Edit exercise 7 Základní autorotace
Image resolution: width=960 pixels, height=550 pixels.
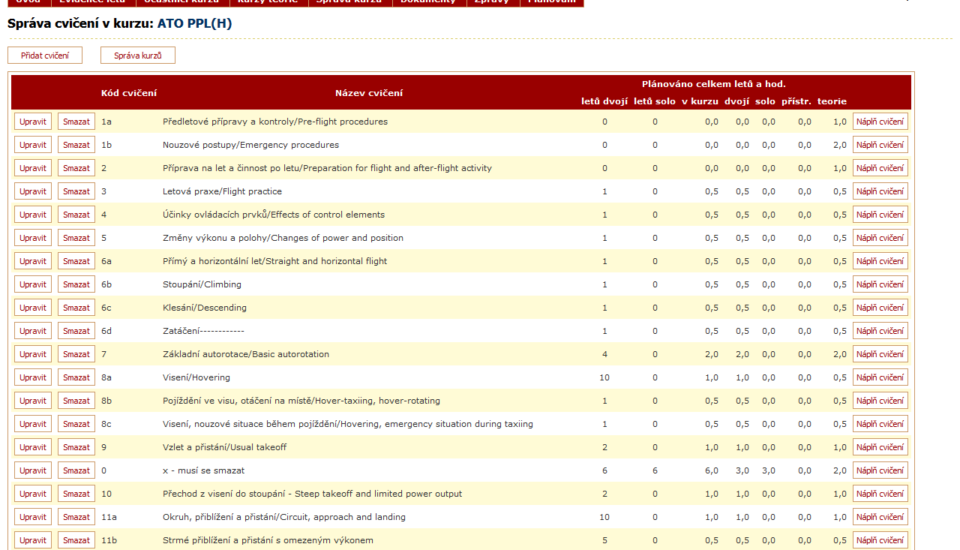click(x=32, y=354)
